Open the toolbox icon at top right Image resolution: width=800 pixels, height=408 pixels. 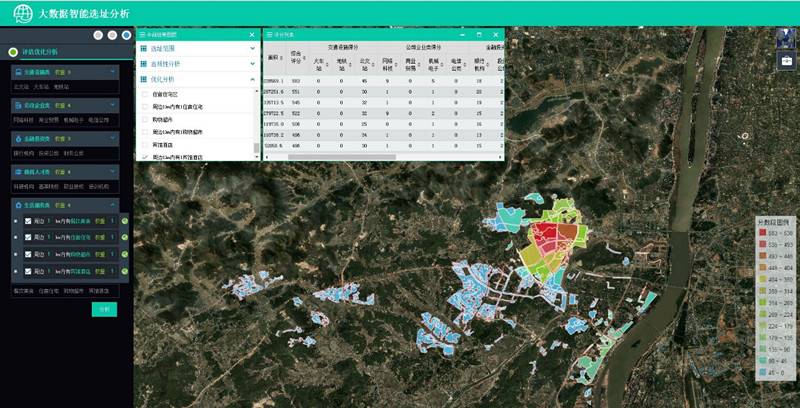[x=787, y=61]
